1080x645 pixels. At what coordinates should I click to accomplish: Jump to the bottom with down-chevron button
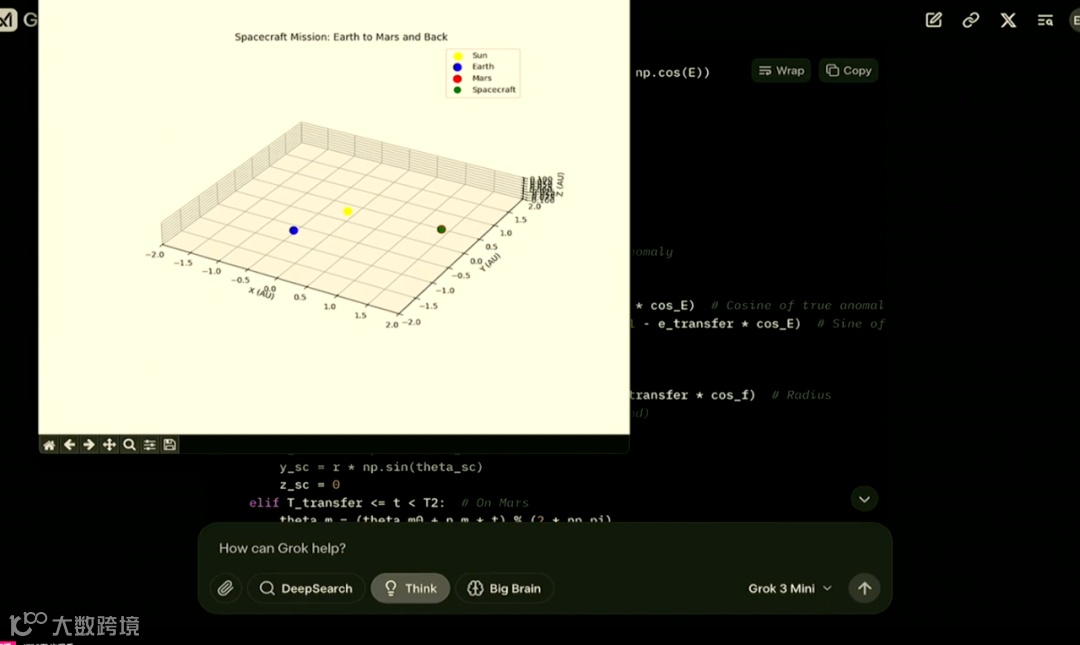pyautogui.click(x=864, y=499)
